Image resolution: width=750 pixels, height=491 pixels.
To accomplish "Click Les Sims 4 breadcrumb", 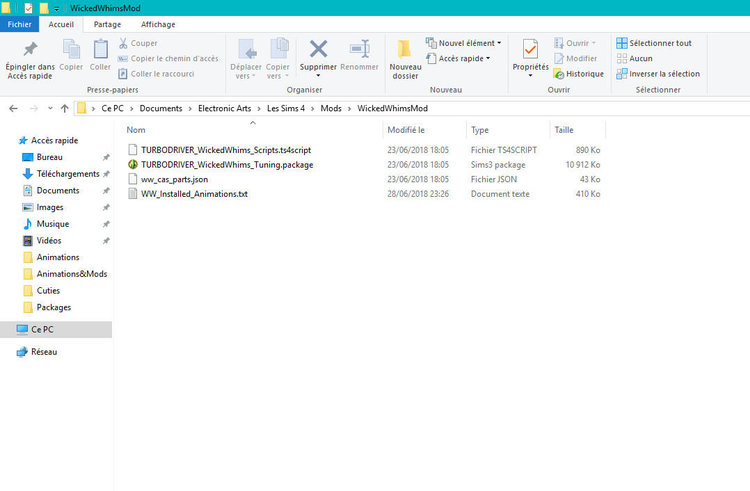I will tap(286, 109).
